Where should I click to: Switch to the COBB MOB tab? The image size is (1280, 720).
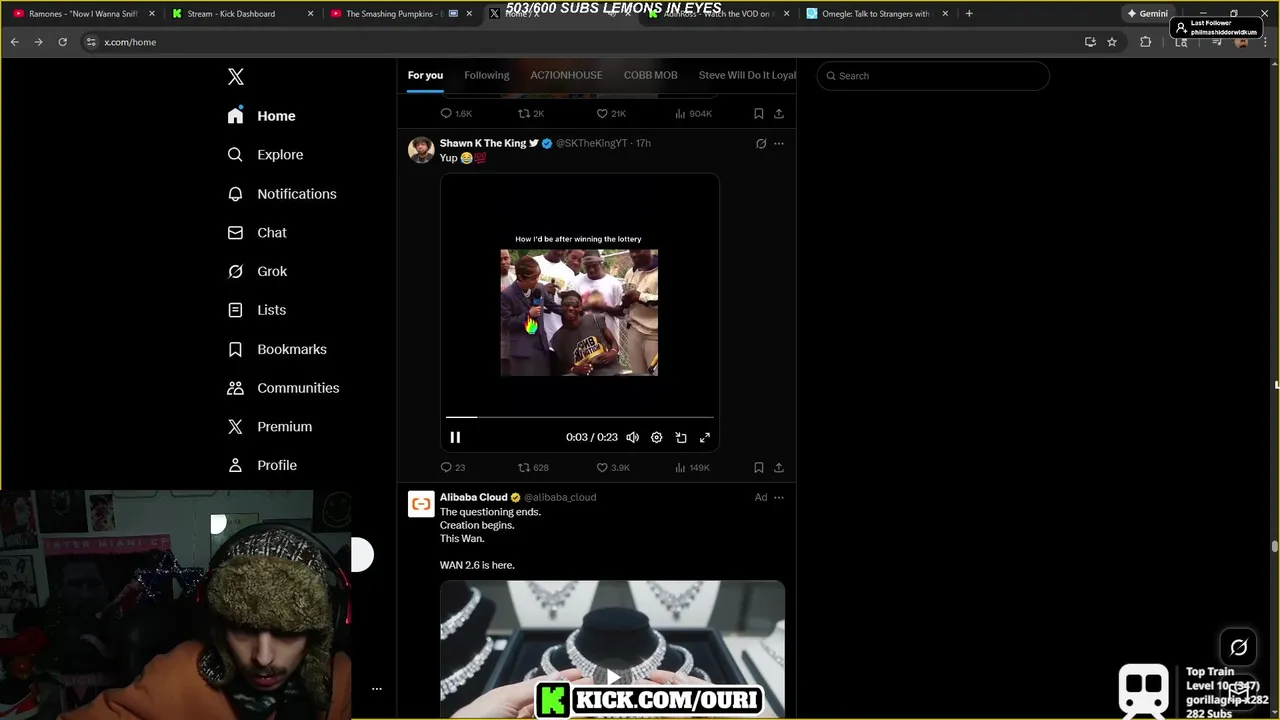pos(651,75)
